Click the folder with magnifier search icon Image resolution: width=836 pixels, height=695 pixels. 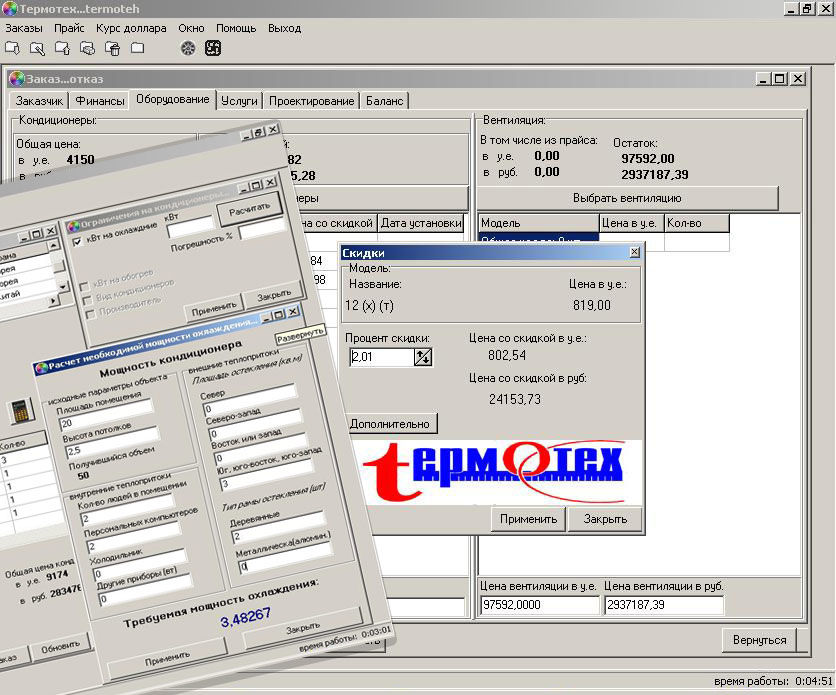37,49
